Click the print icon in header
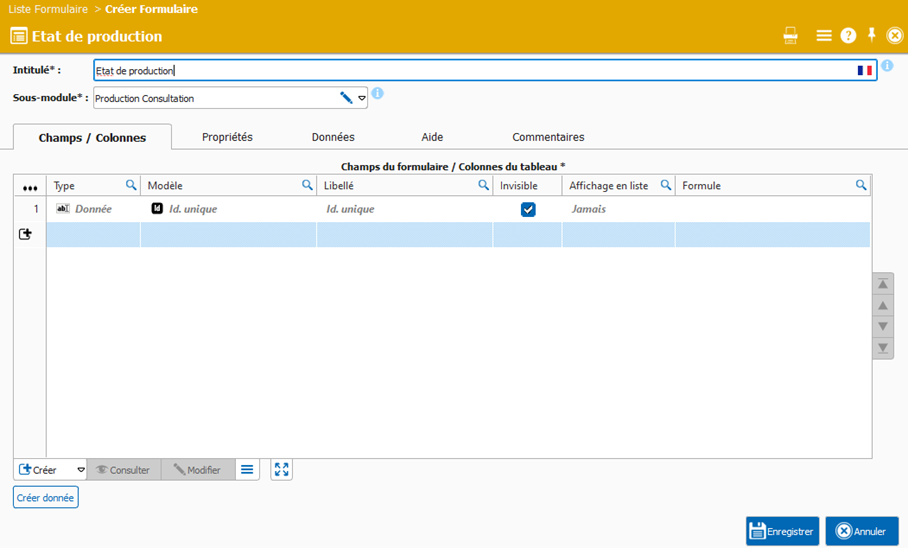 tap(790, 36)
